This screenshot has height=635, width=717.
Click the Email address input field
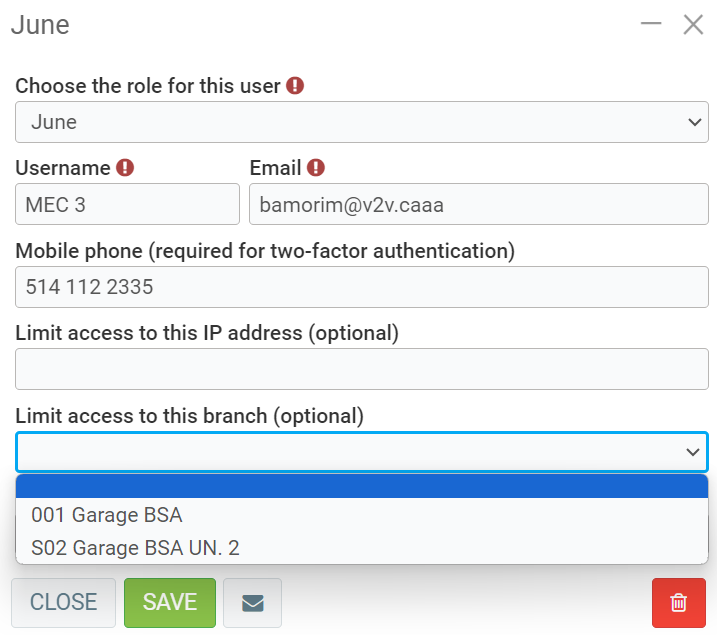click(478, 204)
